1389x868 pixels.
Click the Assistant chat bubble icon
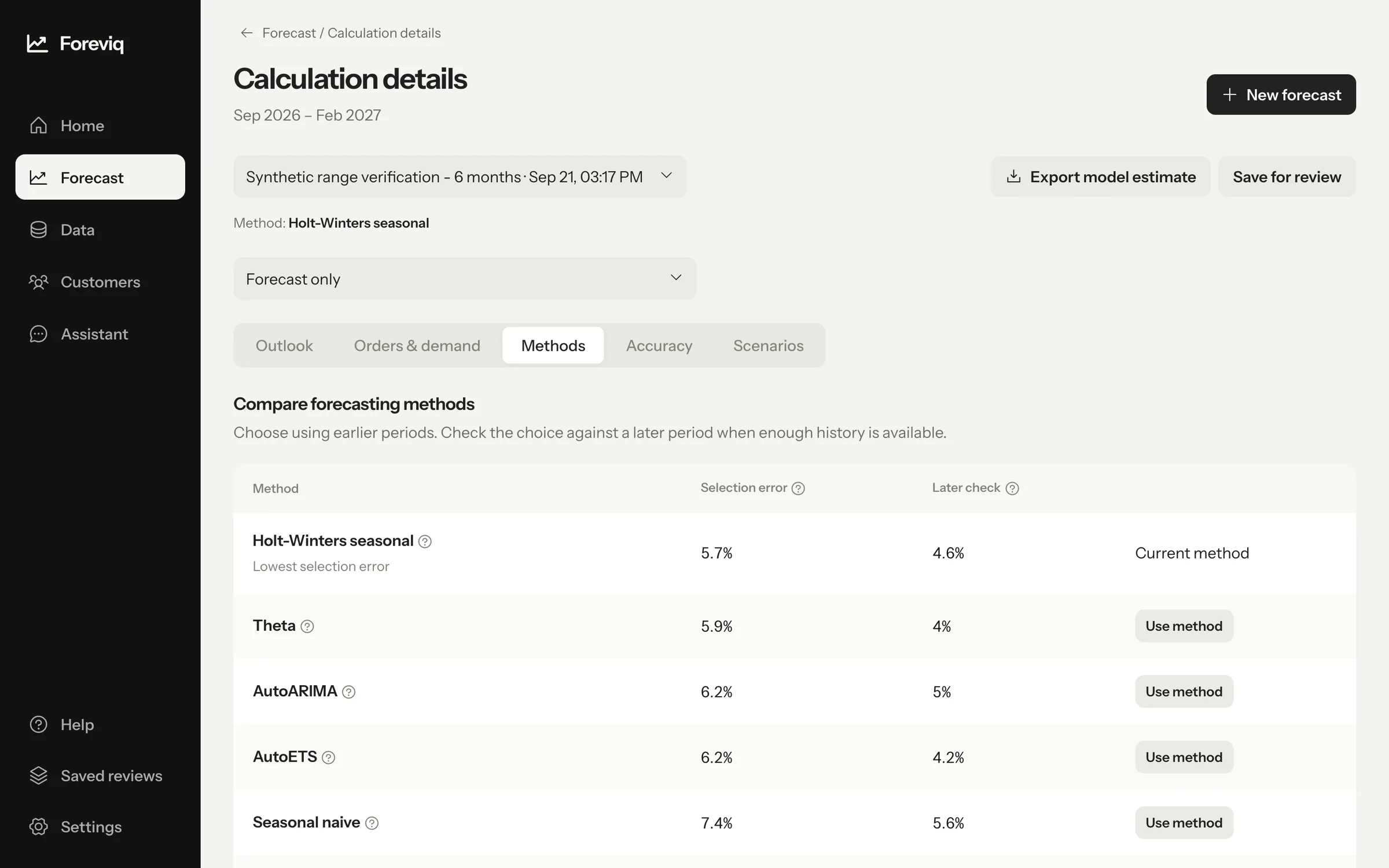(38, 334)
